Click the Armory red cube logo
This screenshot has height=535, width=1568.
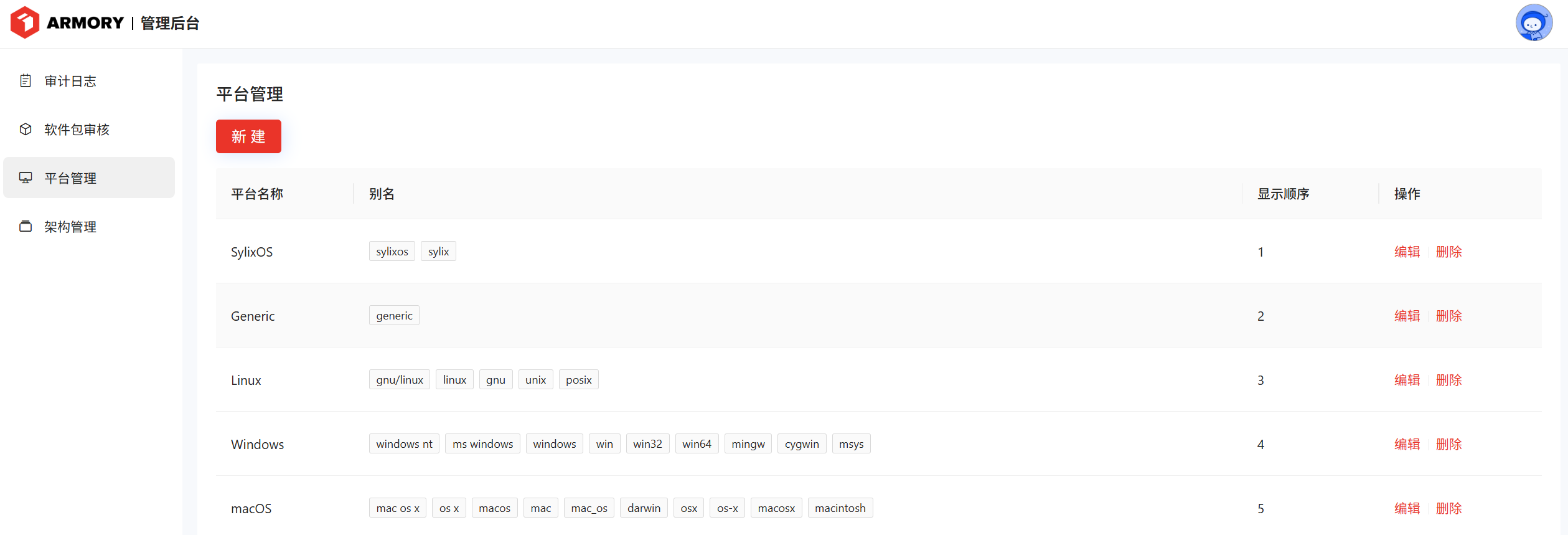(x=25, y=23)
